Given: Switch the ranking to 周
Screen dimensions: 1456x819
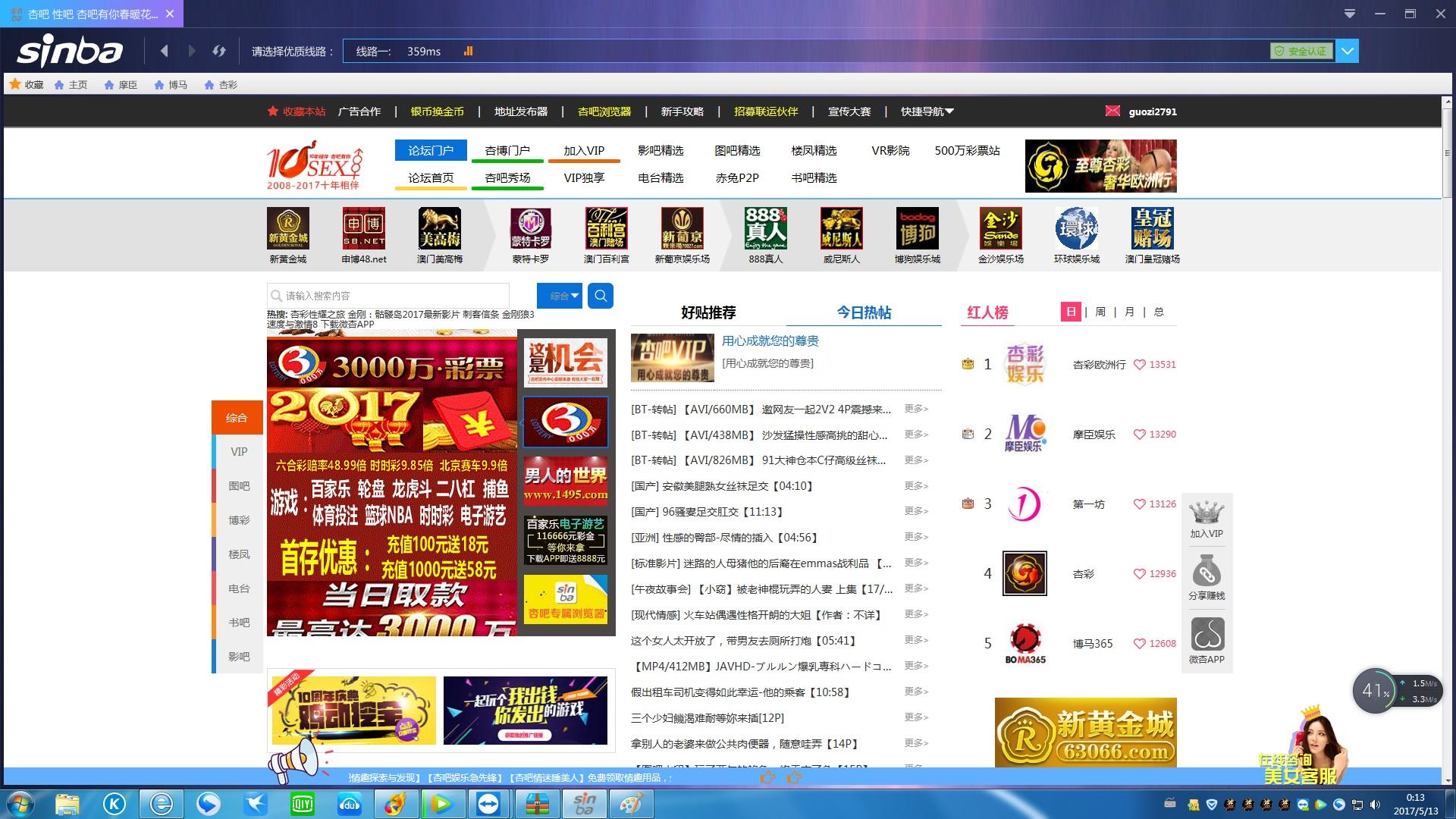Looking at the screenshot, I should pyautogui.click(x=1100, y=312).
